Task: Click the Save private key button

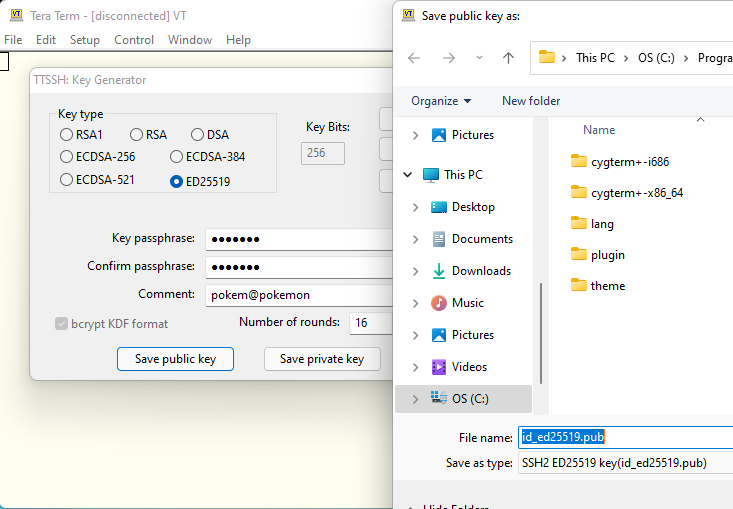Action: [322, 359]
